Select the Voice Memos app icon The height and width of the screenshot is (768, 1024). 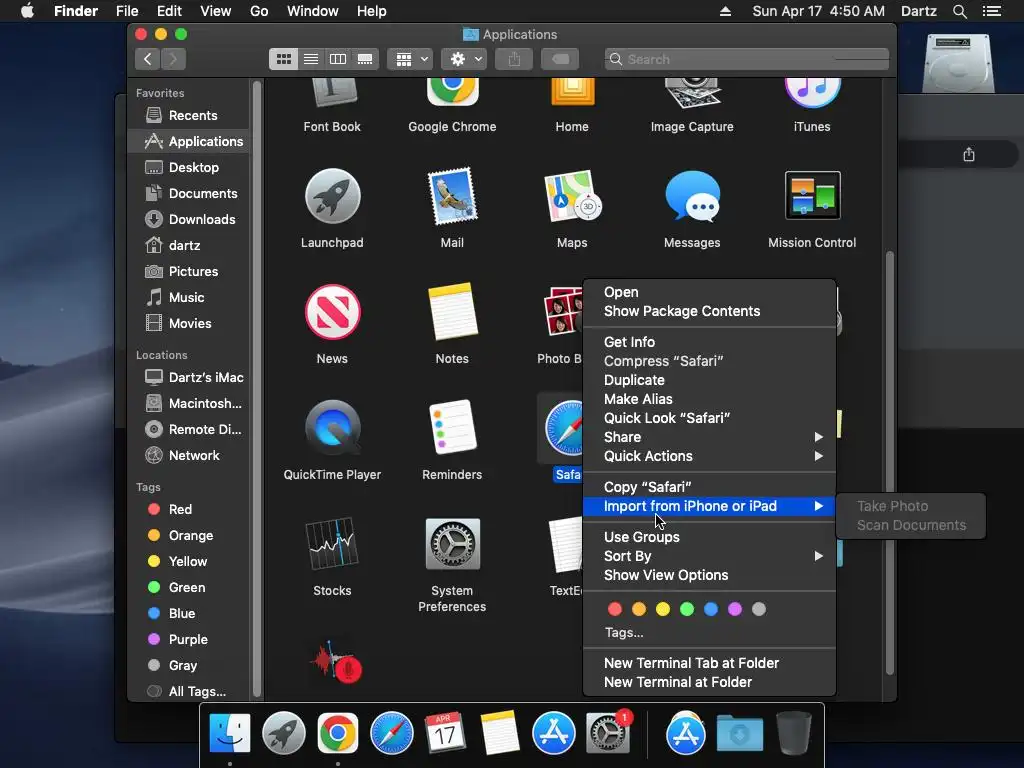click(x=336, y=662)
